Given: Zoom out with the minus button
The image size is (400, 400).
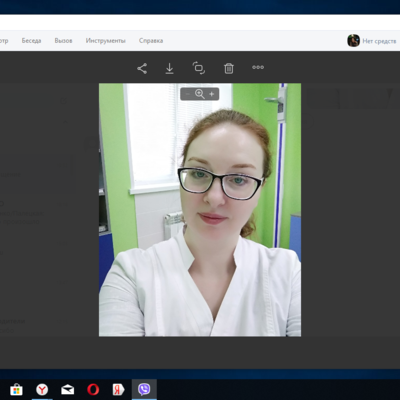Looking at the screenshot, I should pyautogui.click(x=187, y=94).
